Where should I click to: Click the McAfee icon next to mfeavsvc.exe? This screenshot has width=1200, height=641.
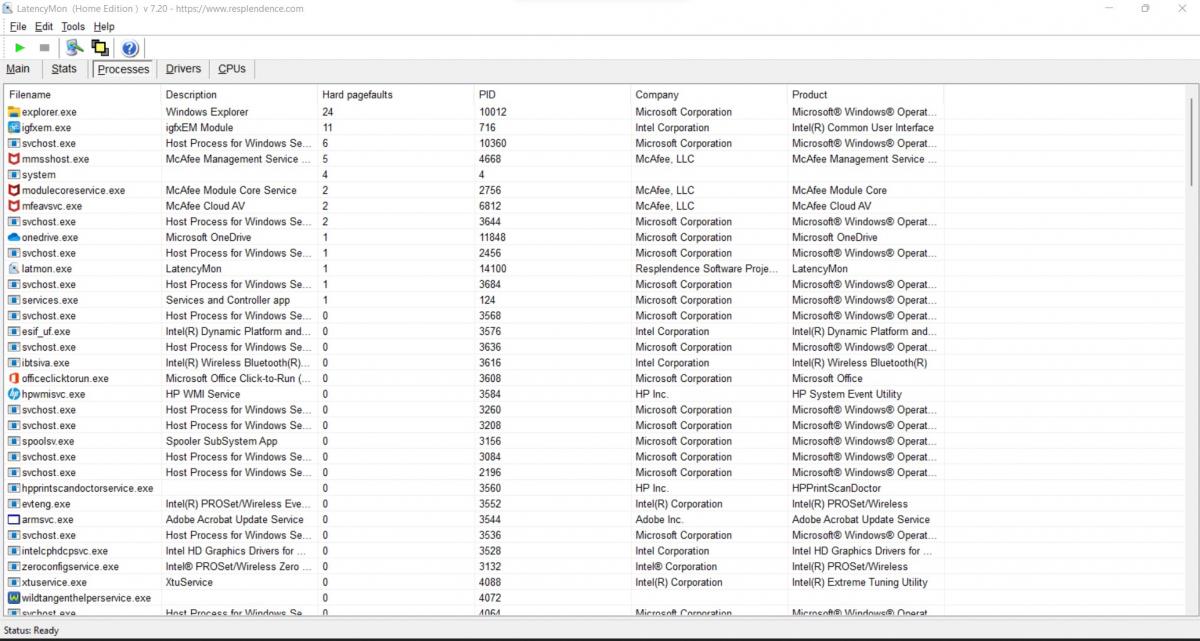14,206
